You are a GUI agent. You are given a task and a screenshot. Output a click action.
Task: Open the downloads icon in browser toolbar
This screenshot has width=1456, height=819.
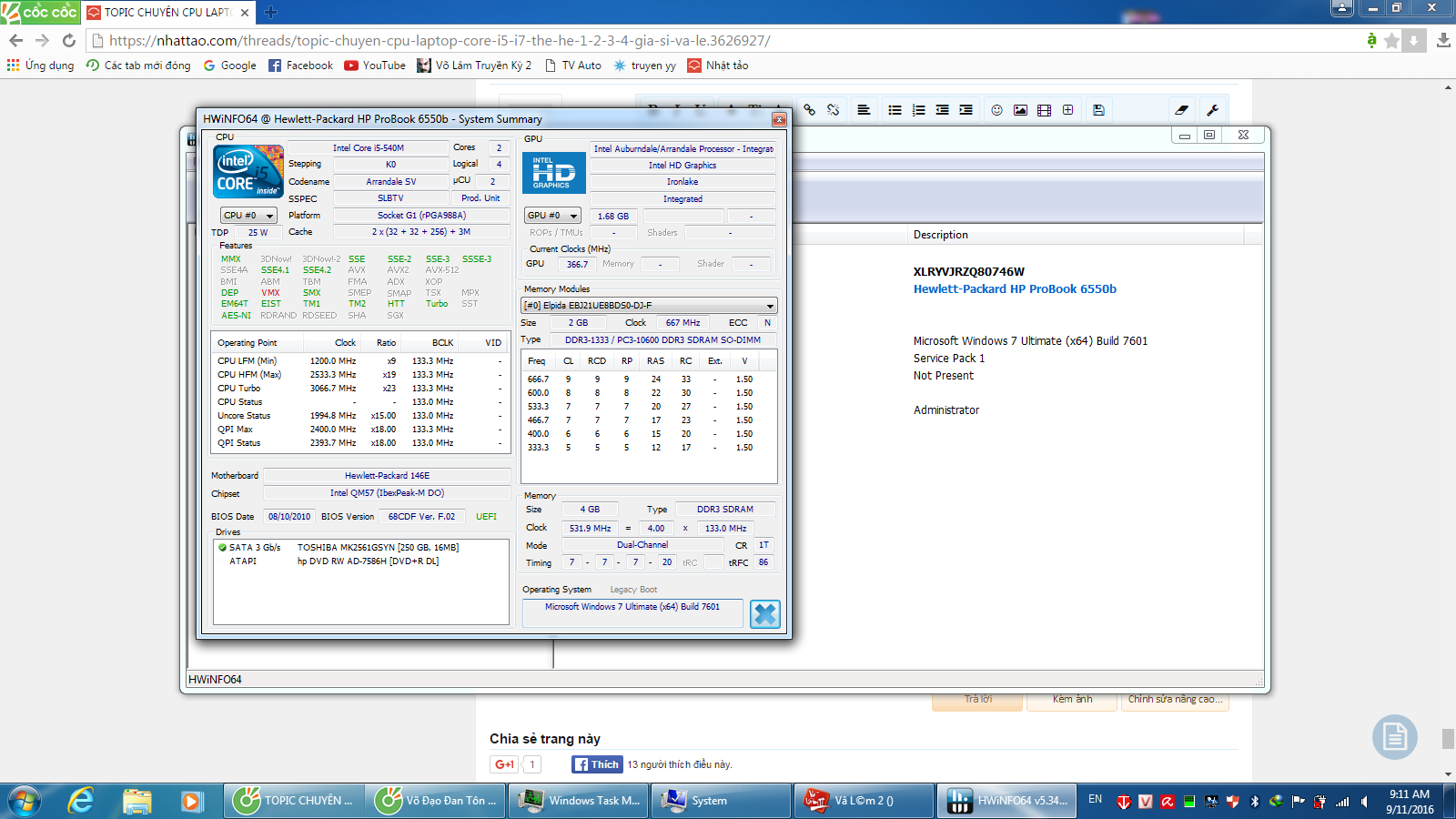tap(1443, 40)
